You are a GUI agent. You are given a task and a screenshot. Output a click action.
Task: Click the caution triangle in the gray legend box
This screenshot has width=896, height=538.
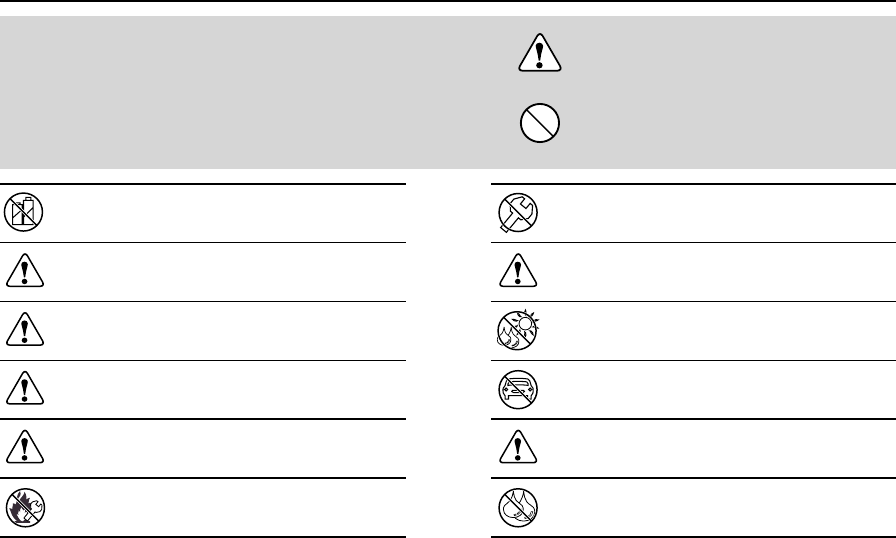(x=541, y=53)
